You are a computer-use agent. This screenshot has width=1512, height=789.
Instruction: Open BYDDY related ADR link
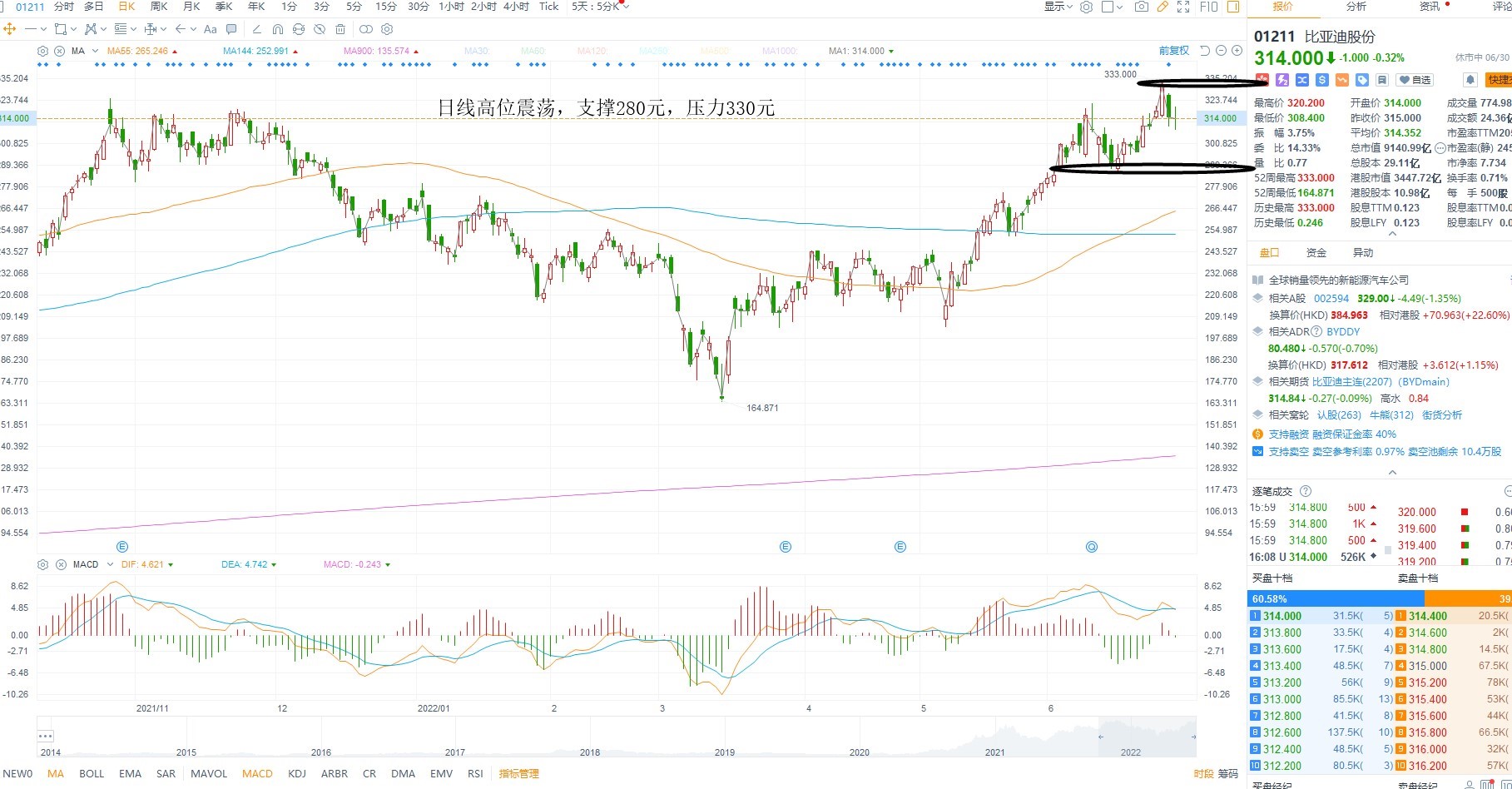click(1343, 331)
